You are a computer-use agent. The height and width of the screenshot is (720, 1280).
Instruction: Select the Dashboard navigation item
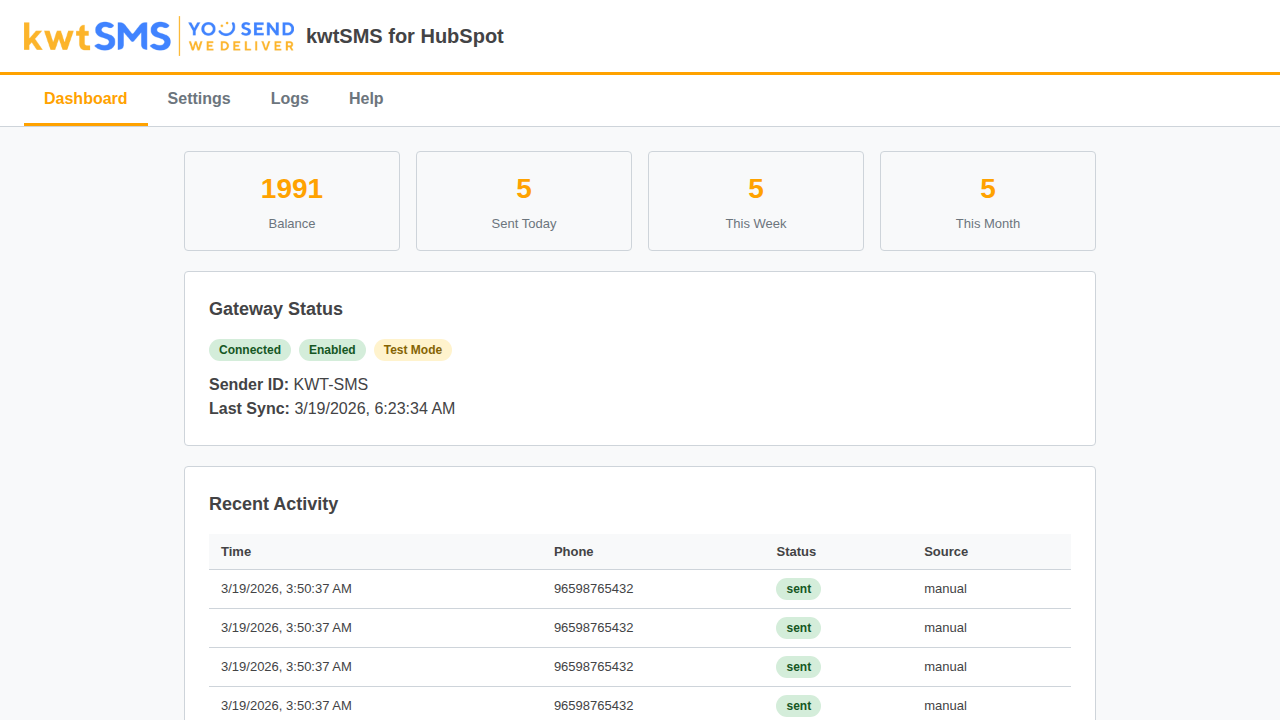(85, 99)
